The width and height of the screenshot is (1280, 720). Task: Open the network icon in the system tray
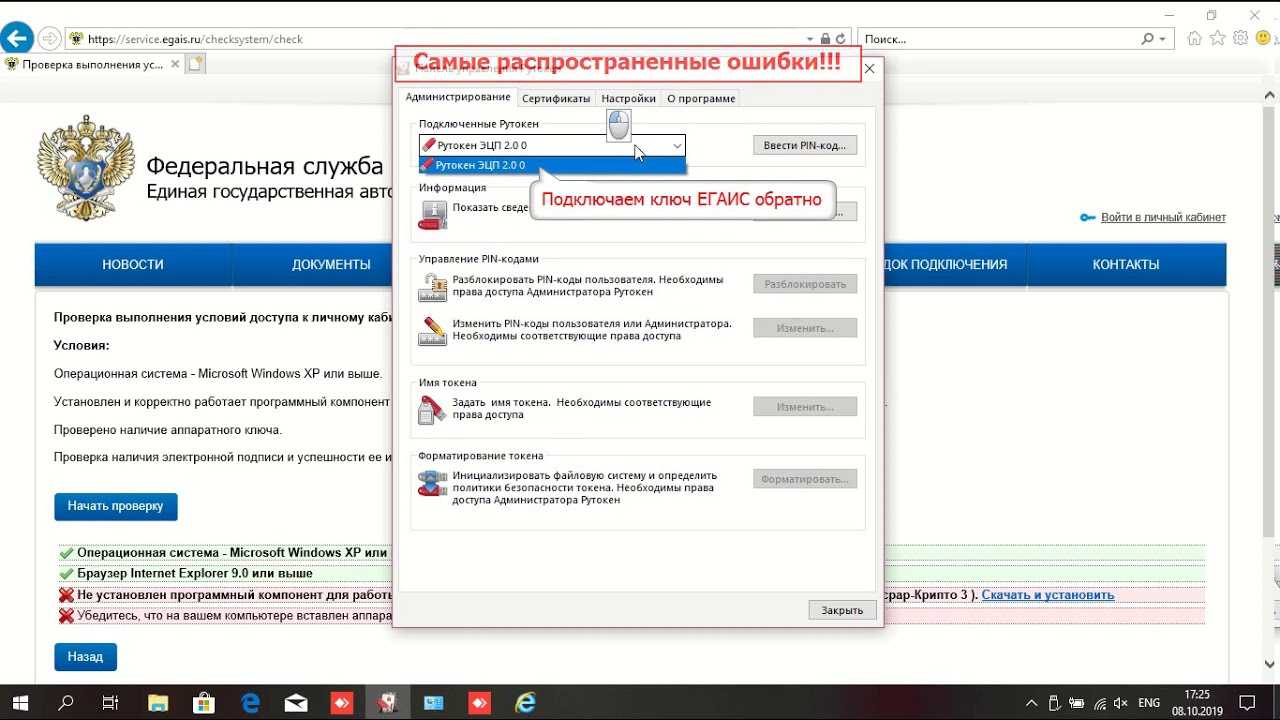[x=1100, y=703]
